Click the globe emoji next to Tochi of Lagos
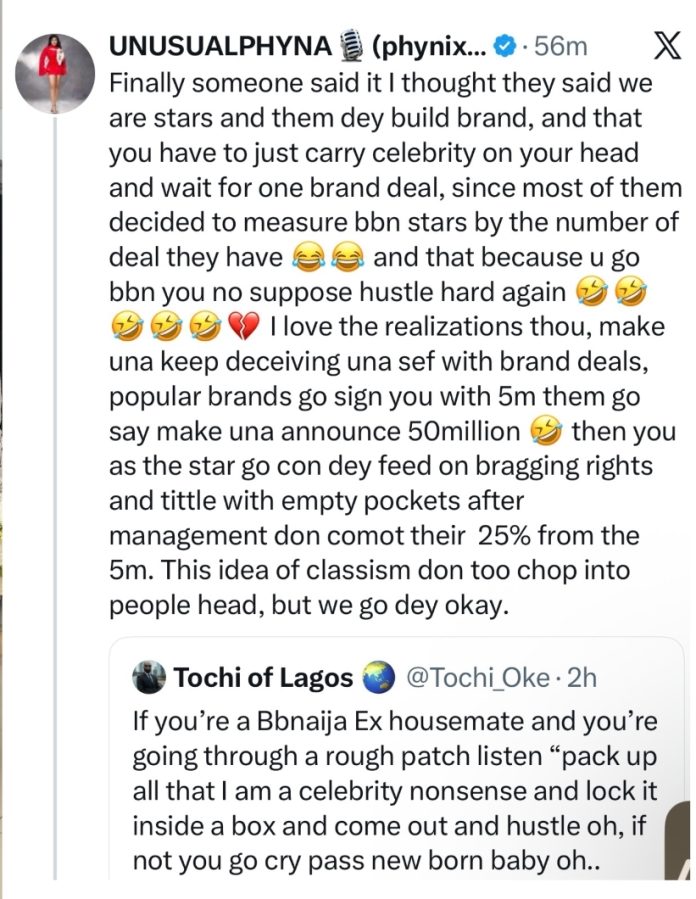This screenshot has width=696, height=899. (x=379, y=677)
